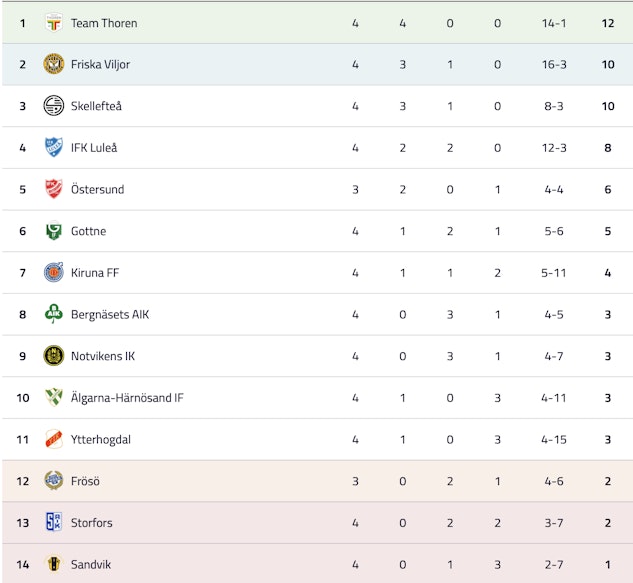Click the Sandvik club logo

point(54,564)
